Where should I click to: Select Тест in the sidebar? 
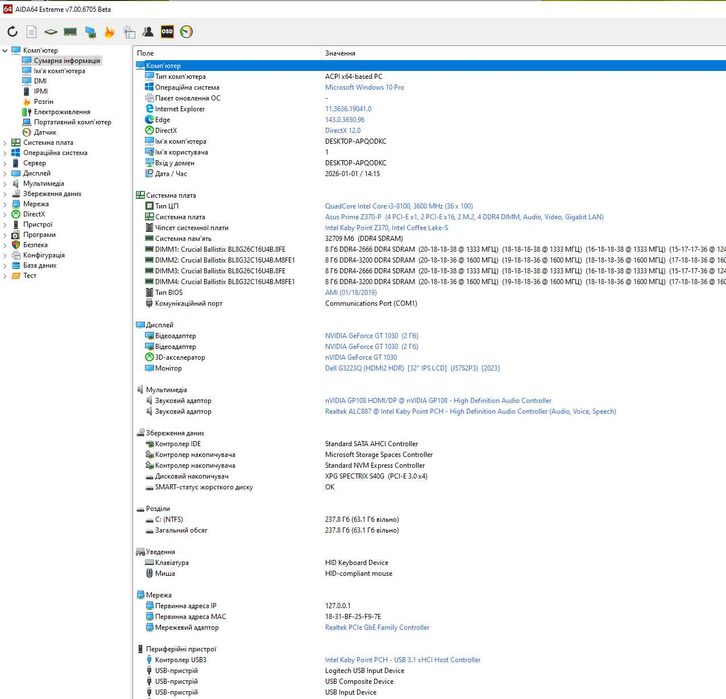pos(30,275)
